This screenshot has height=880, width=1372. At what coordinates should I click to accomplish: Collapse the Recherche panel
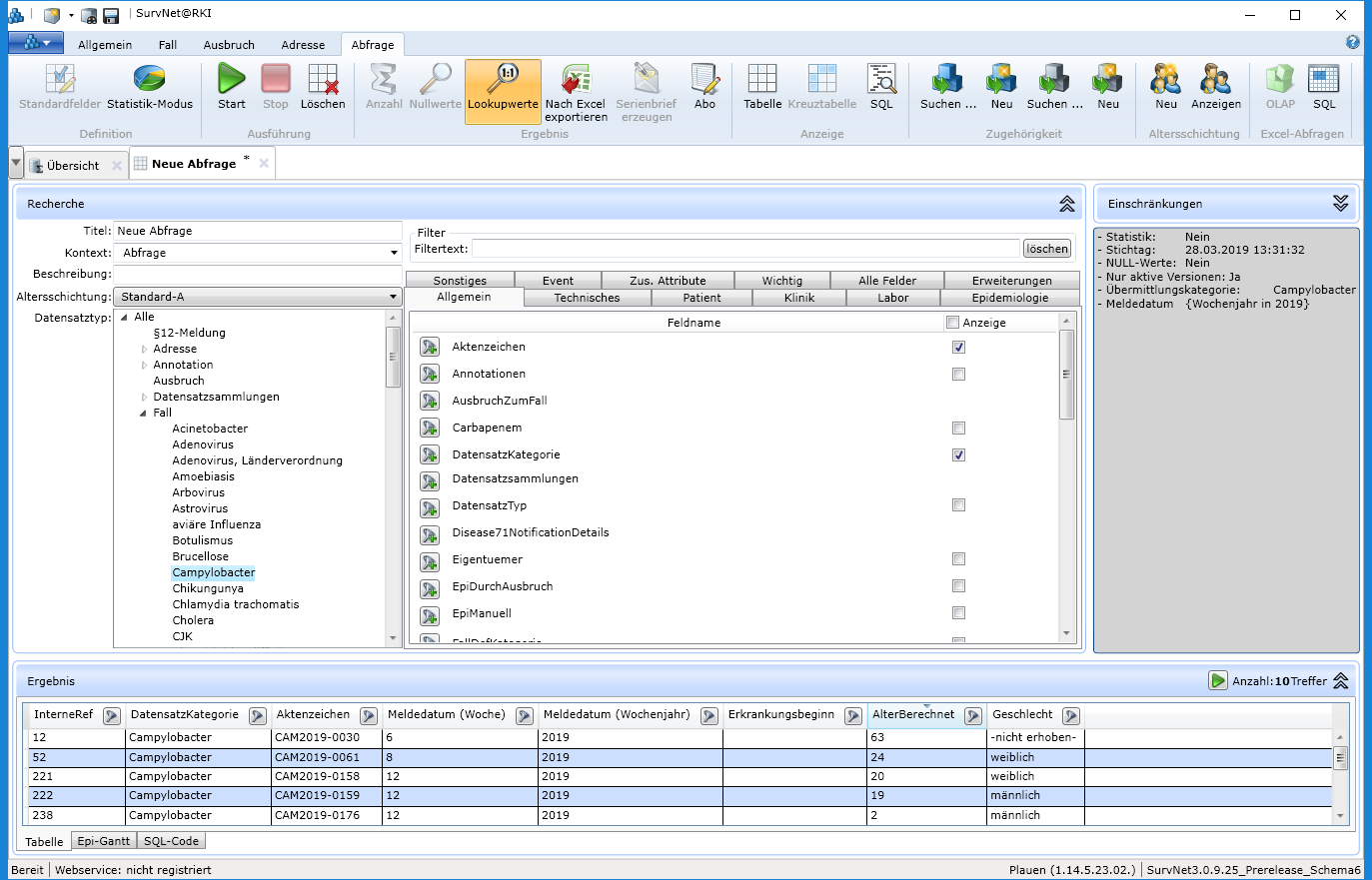click(x=1066, y=204)
